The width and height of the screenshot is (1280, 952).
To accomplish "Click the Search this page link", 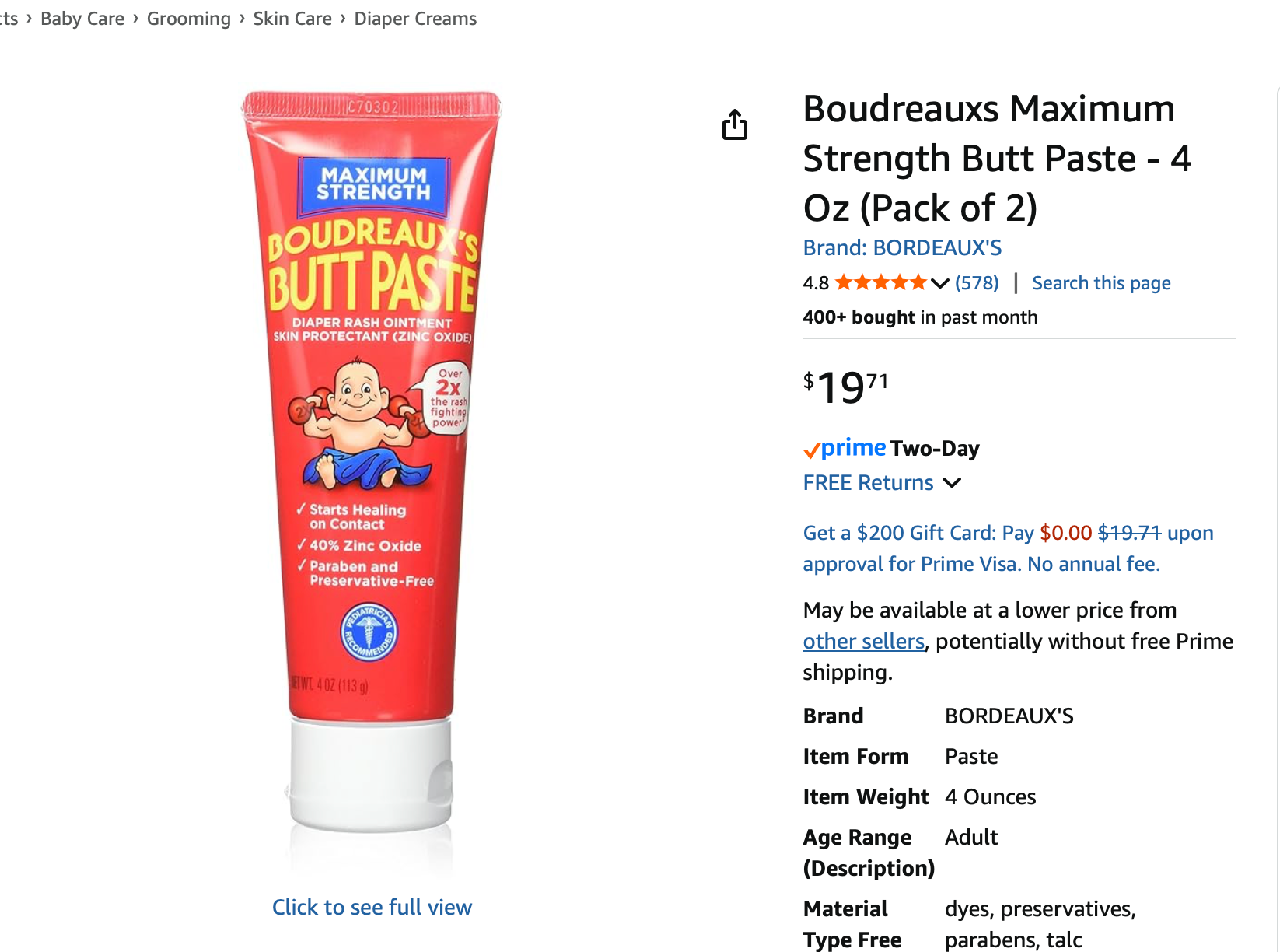I will 1101,283.
